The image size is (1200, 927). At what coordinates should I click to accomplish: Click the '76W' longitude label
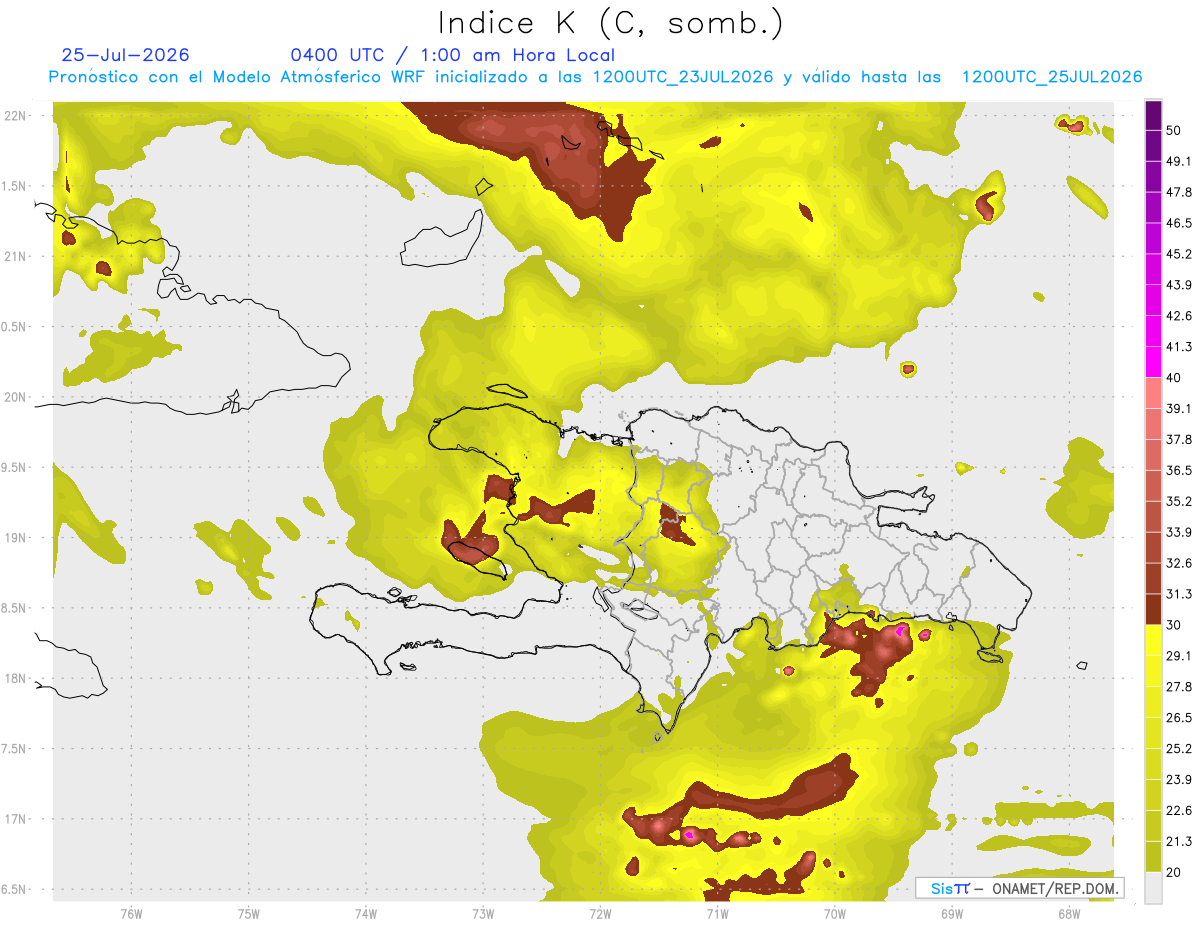pyautogui.click(x=131, y=914)
